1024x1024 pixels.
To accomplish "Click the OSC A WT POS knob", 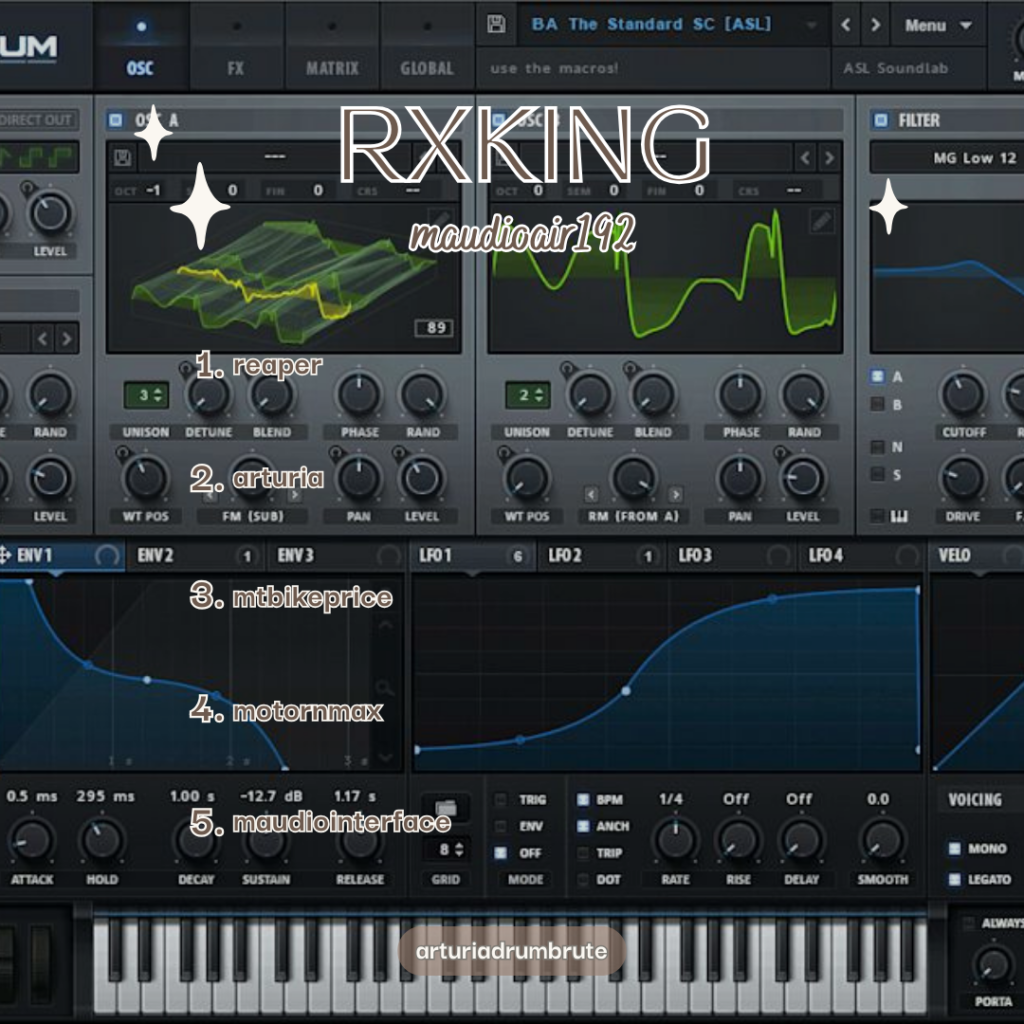I will tap(145, 478).
